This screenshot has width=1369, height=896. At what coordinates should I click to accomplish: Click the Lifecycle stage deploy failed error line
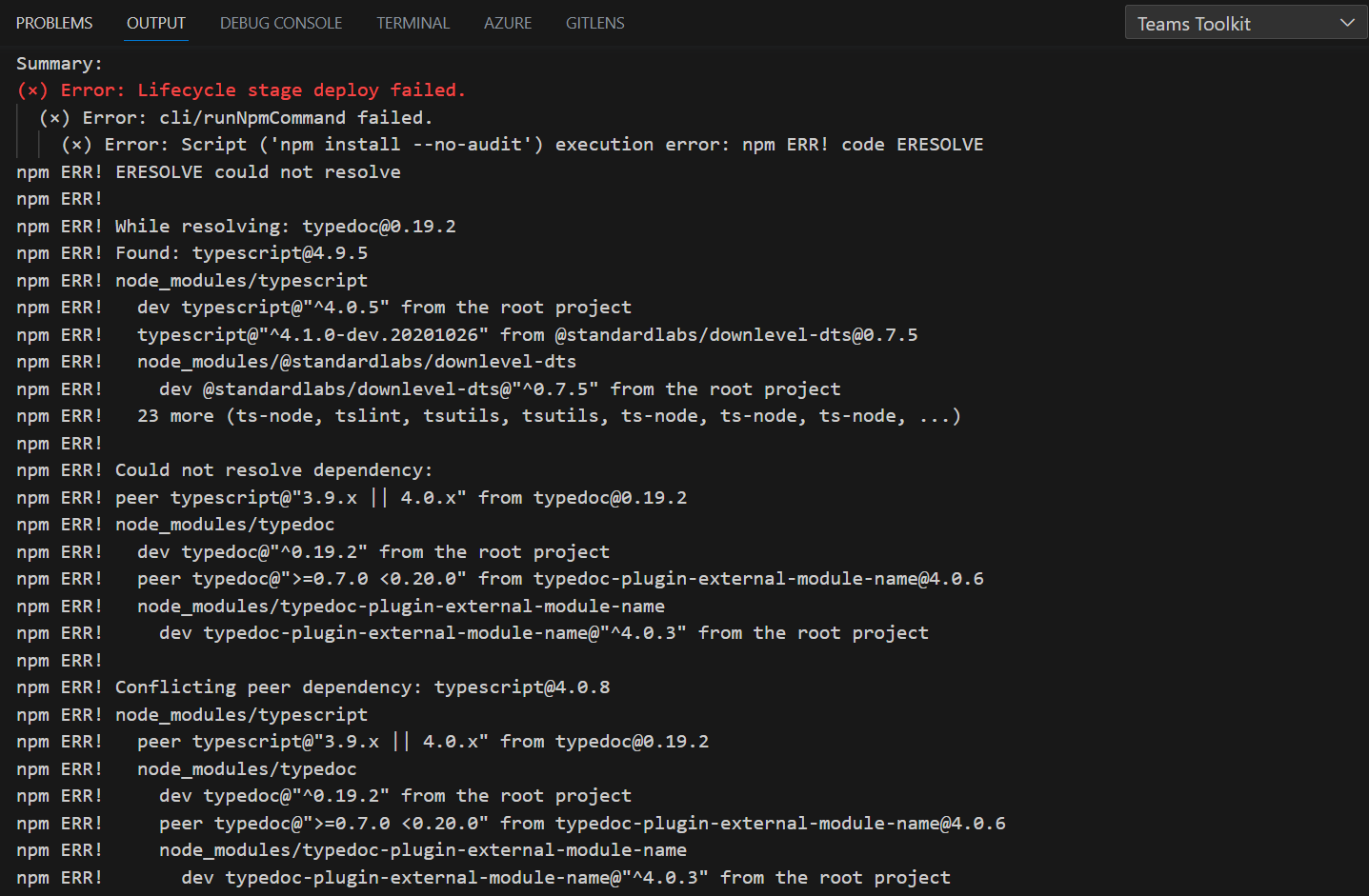pyautogui.click(x=240, y=90)
